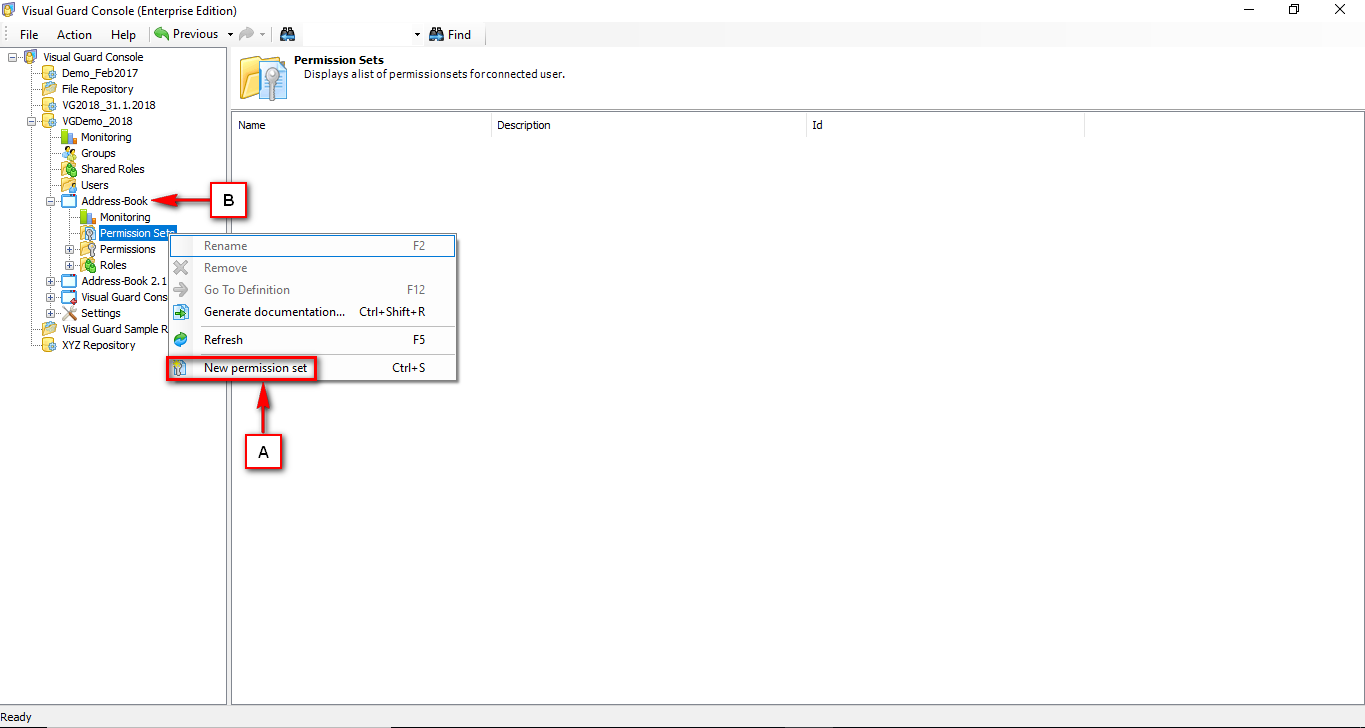Image resolution: width=1365 pixels, height=728 pixels.
Task: Click the Generate documentation menu icon
Action: pos(181,312)
